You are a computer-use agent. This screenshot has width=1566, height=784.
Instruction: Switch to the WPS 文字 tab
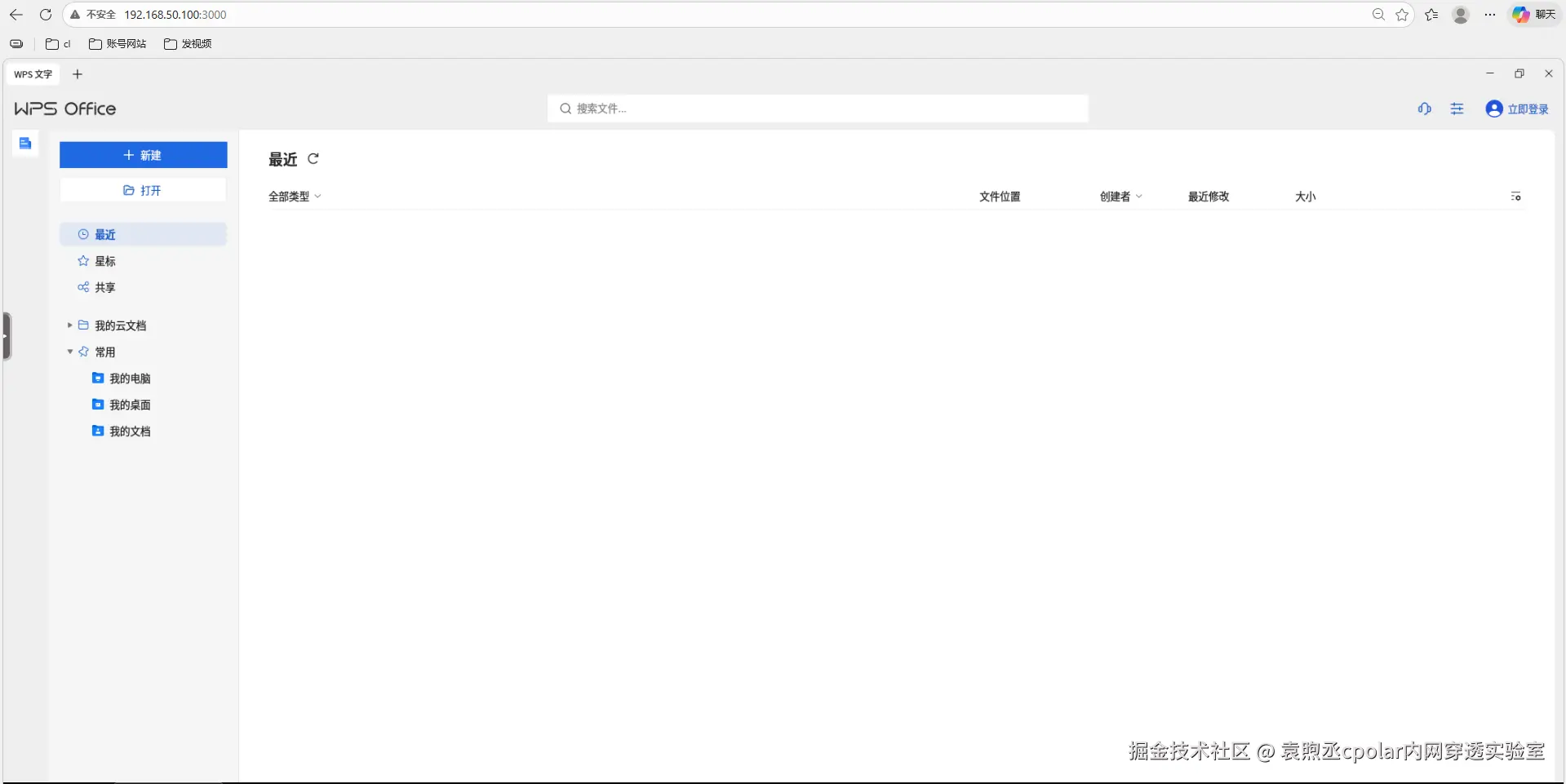point(33,74)
